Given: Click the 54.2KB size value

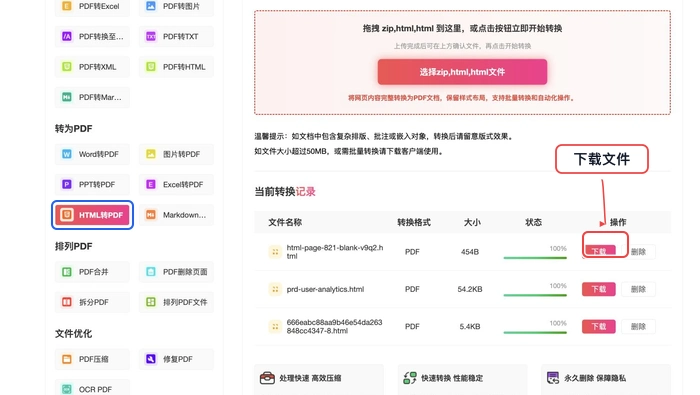Looking at the screenshot, I should coord(470,289).
